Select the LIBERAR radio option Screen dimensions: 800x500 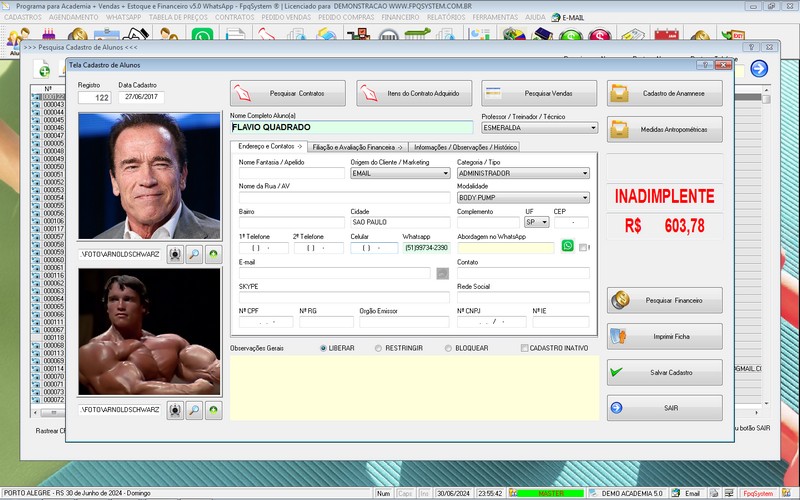point(324,348)
